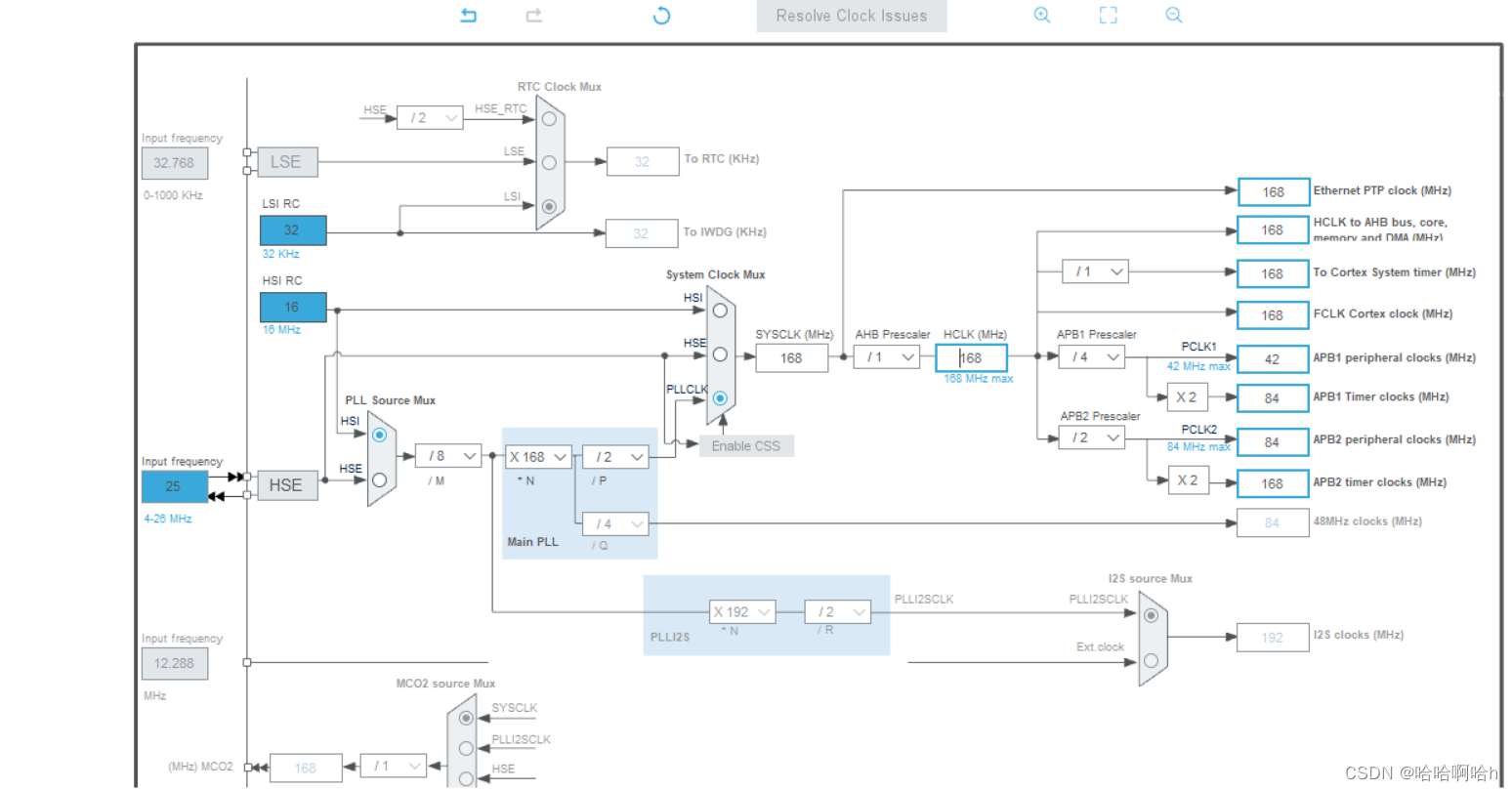Viewport: 1512px width, 791px height.
Task: Click the refresh reset icon
Action: coord(661,16)
